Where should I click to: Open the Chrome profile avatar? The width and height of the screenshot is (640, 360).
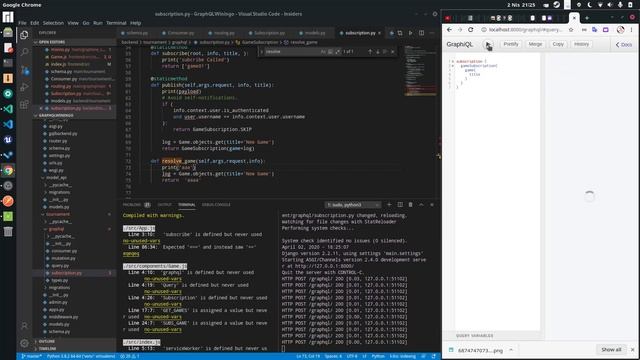click(620, 30)
